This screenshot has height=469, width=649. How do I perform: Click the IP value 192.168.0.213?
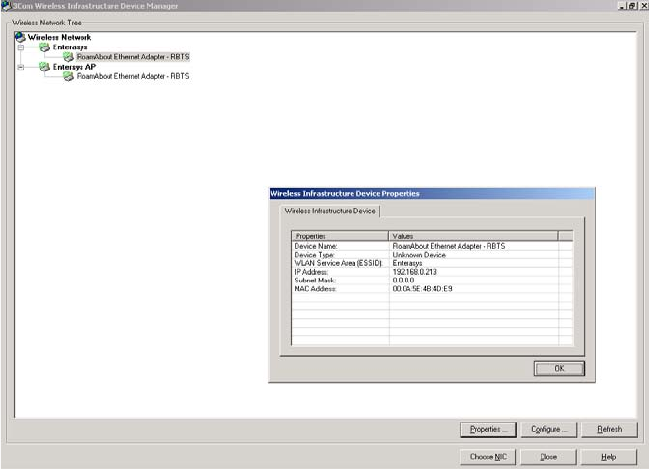click(x=414, y=272)
